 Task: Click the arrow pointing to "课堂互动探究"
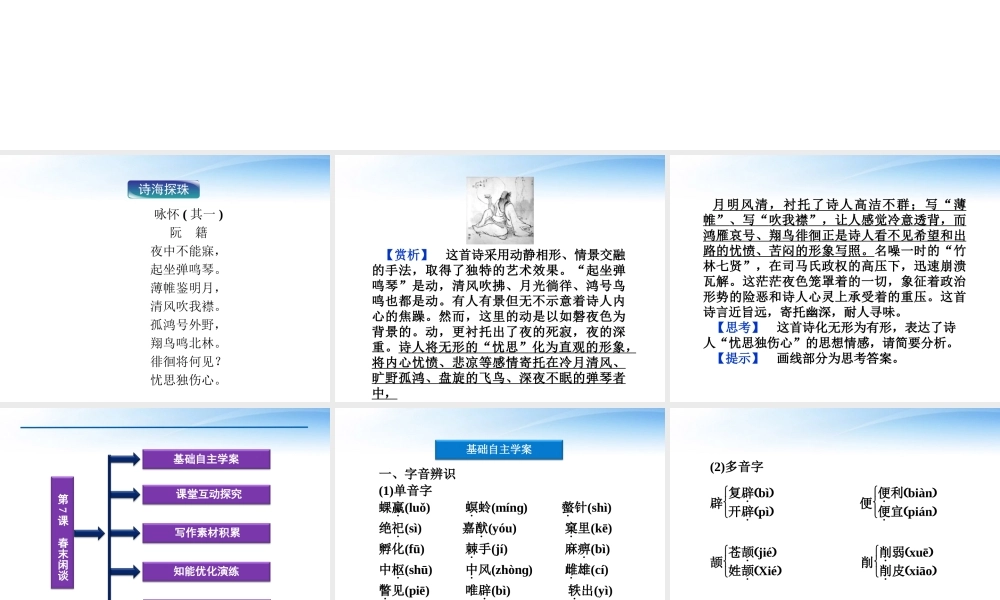125,494
